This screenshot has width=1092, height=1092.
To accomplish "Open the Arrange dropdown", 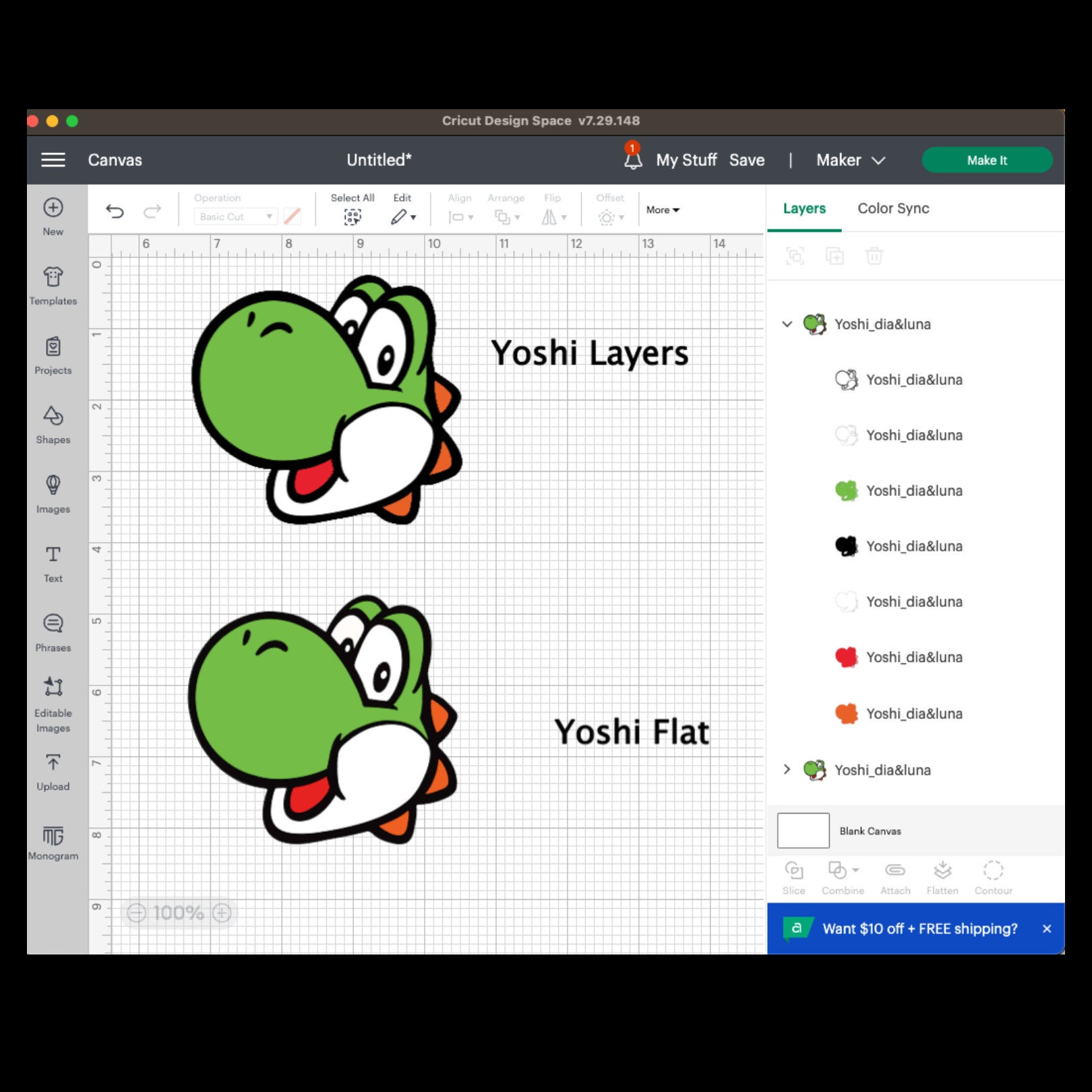I will [x=507, y=217].
